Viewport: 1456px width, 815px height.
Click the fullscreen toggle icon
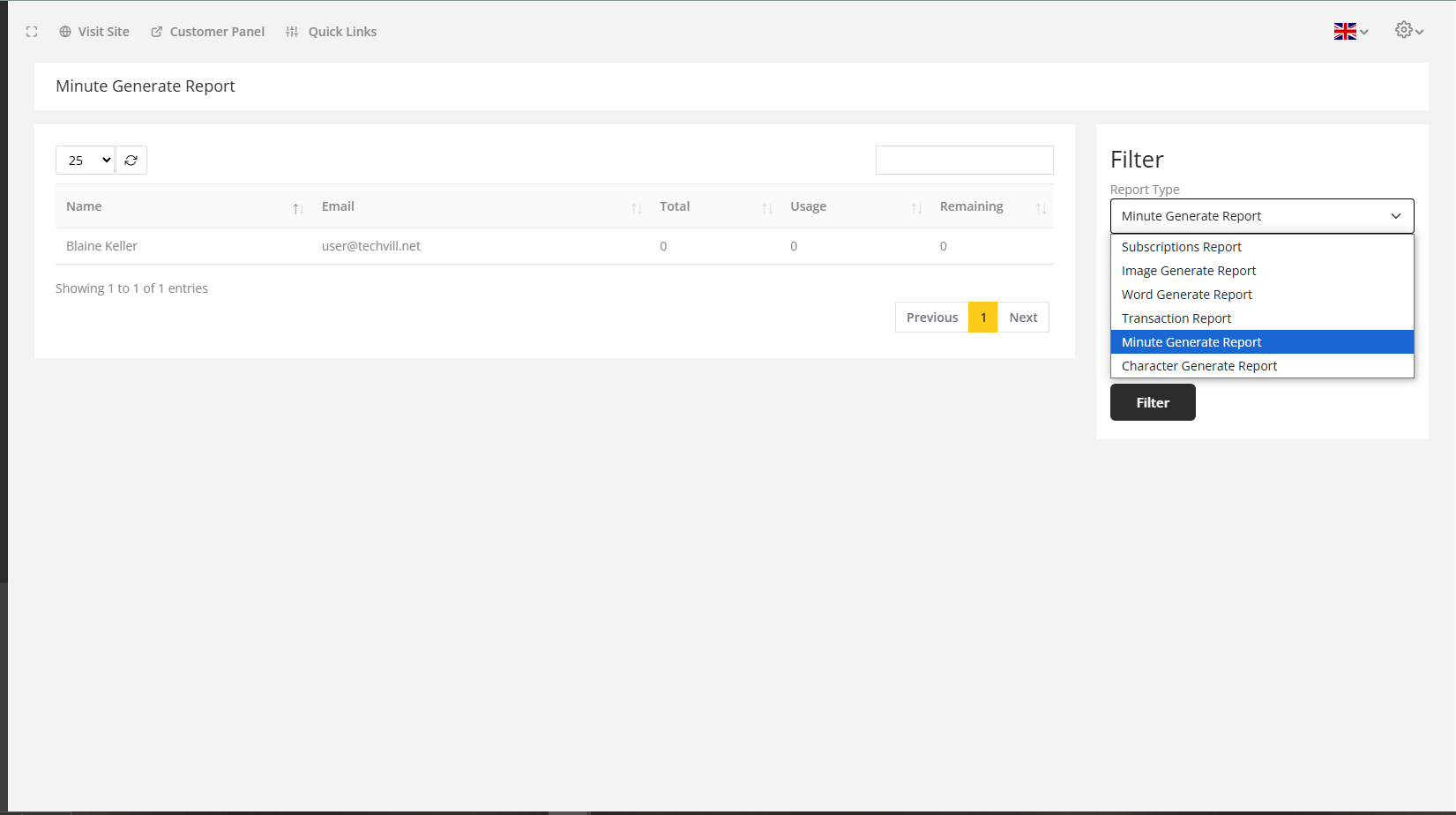click(32, 32)
